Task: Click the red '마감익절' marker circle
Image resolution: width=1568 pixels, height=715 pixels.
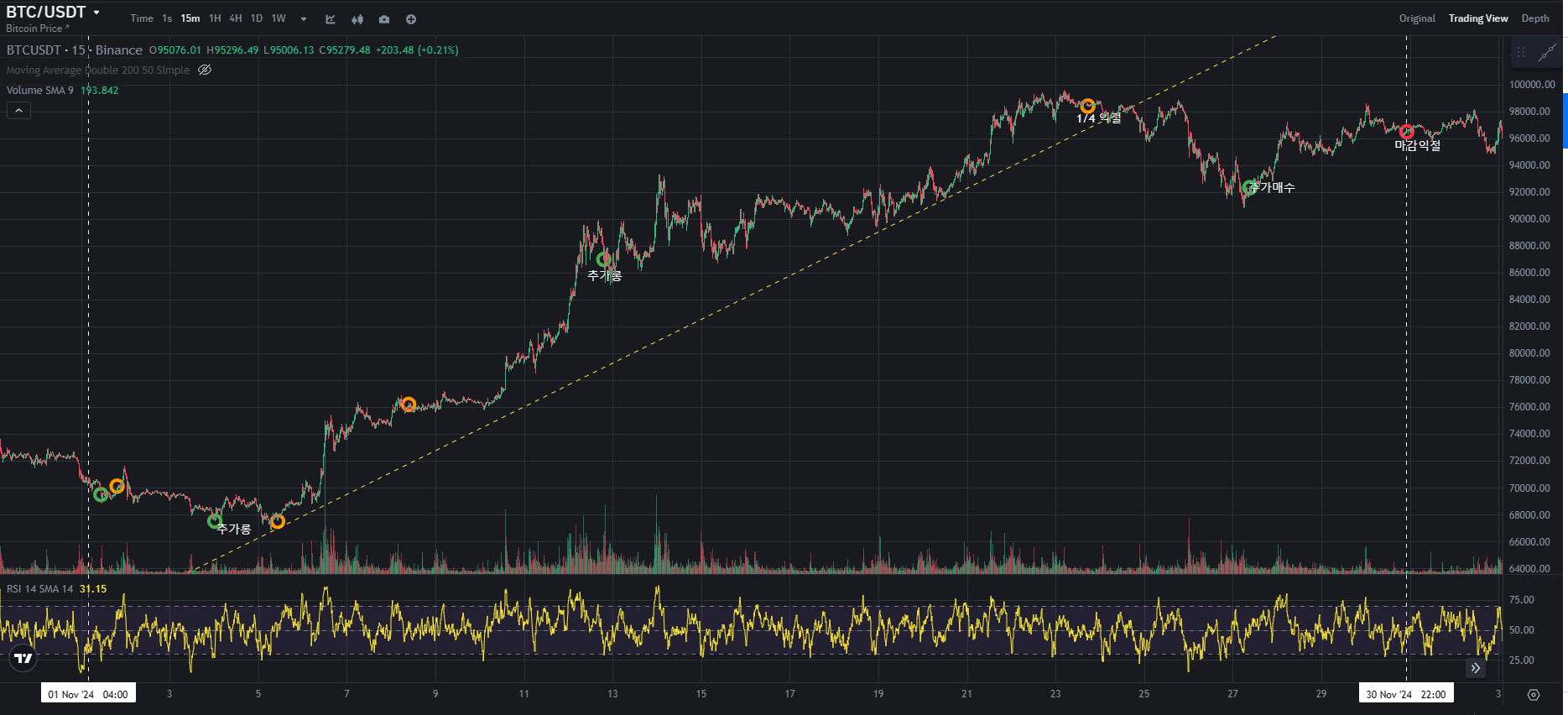Action: click(x=1407, y=132)
